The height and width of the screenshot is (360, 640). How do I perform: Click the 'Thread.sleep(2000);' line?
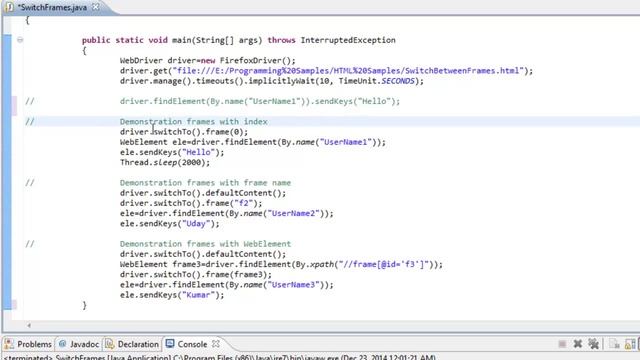tap(165, 162)
